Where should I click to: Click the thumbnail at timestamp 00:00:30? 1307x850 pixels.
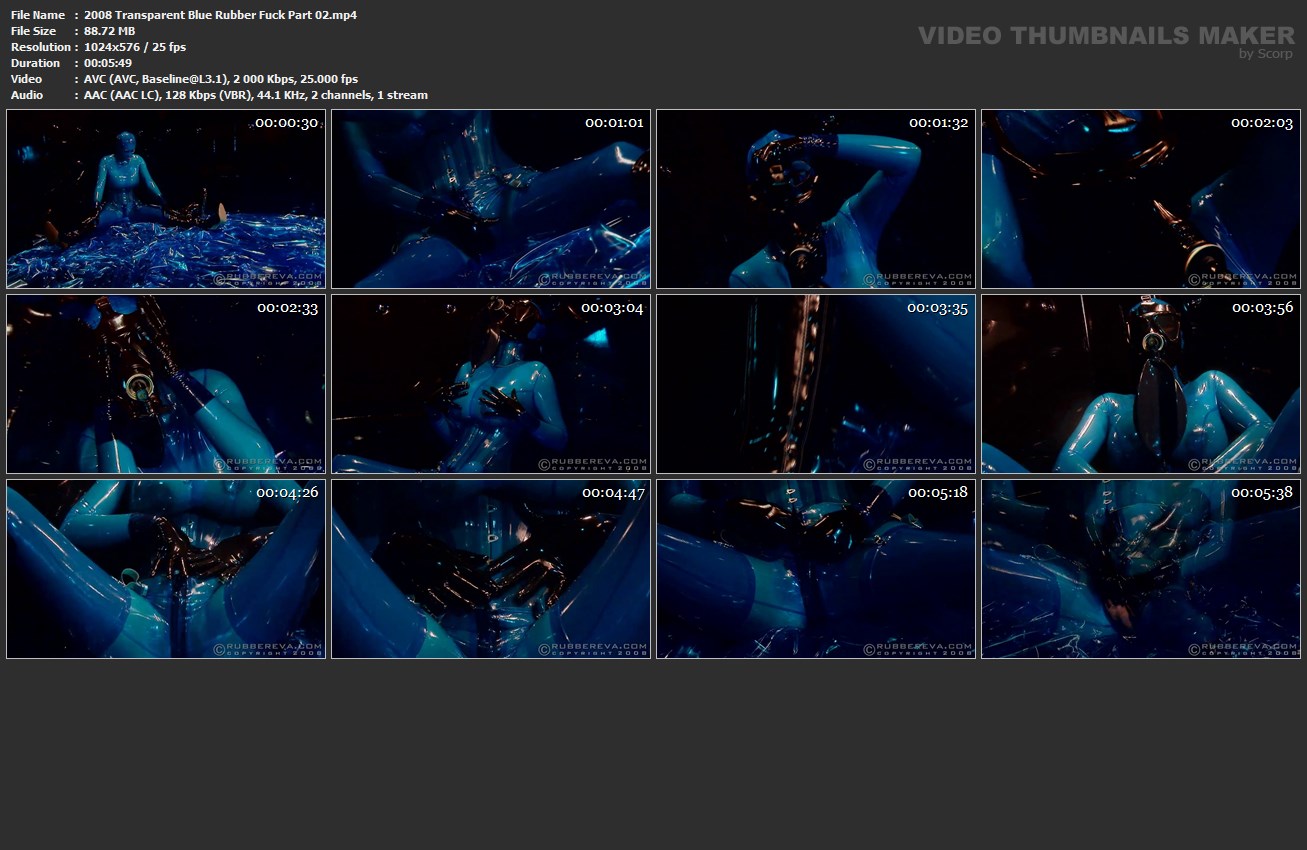coord(166,199)
